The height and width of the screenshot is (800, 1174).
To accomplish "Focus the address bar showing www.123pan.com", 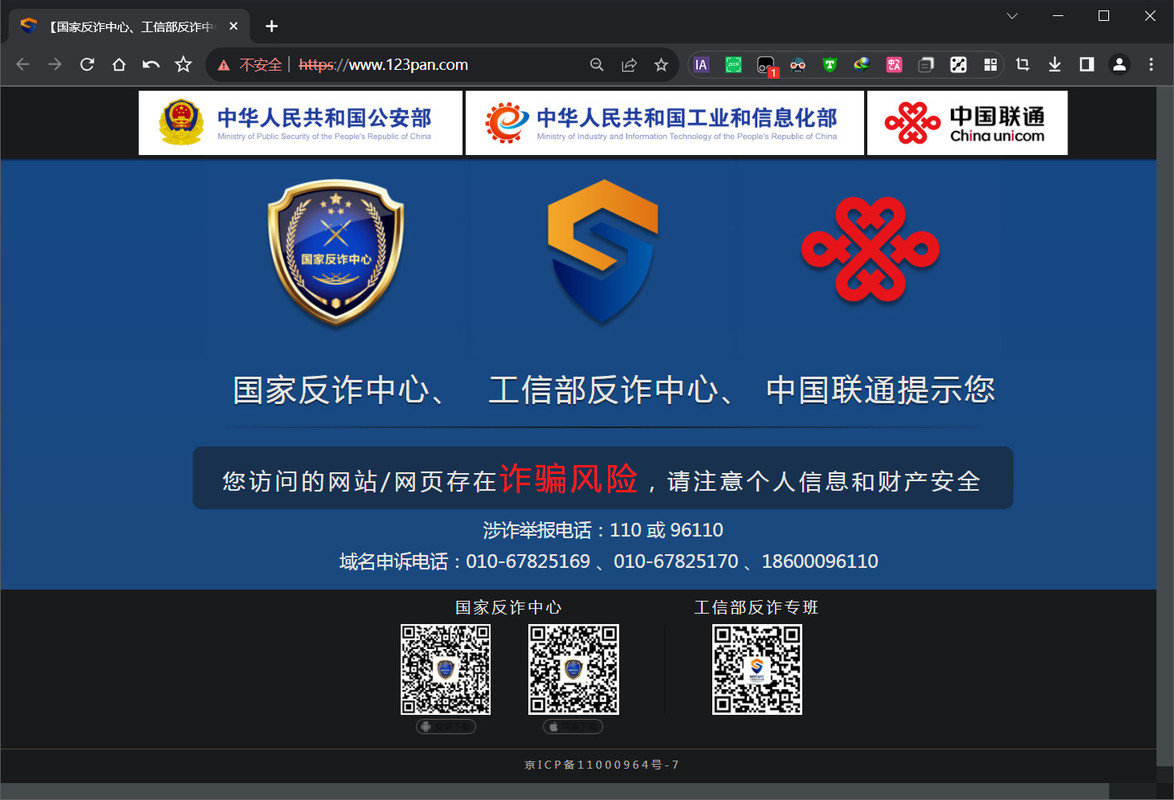I will point(383,65).
